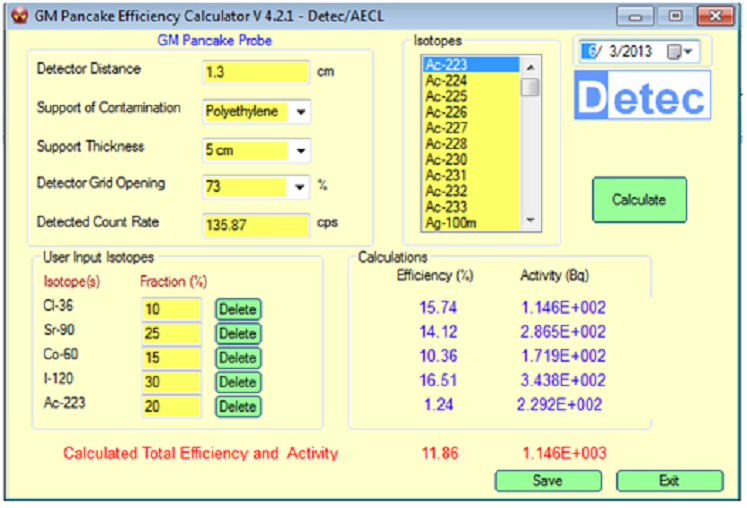
Task: Click the Exit button
Action: click(x=669, y=481)
